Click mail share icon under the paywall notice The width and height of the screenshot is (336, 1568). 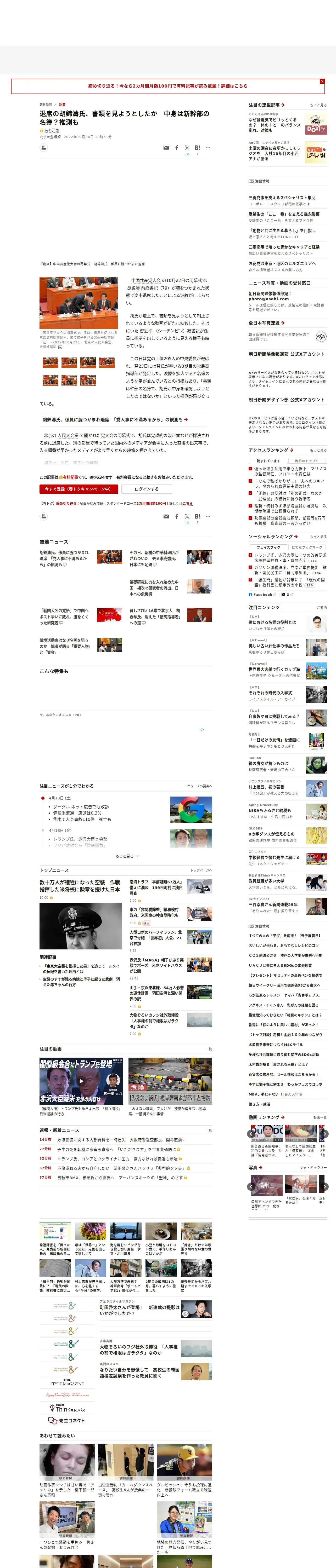(166, 516)
